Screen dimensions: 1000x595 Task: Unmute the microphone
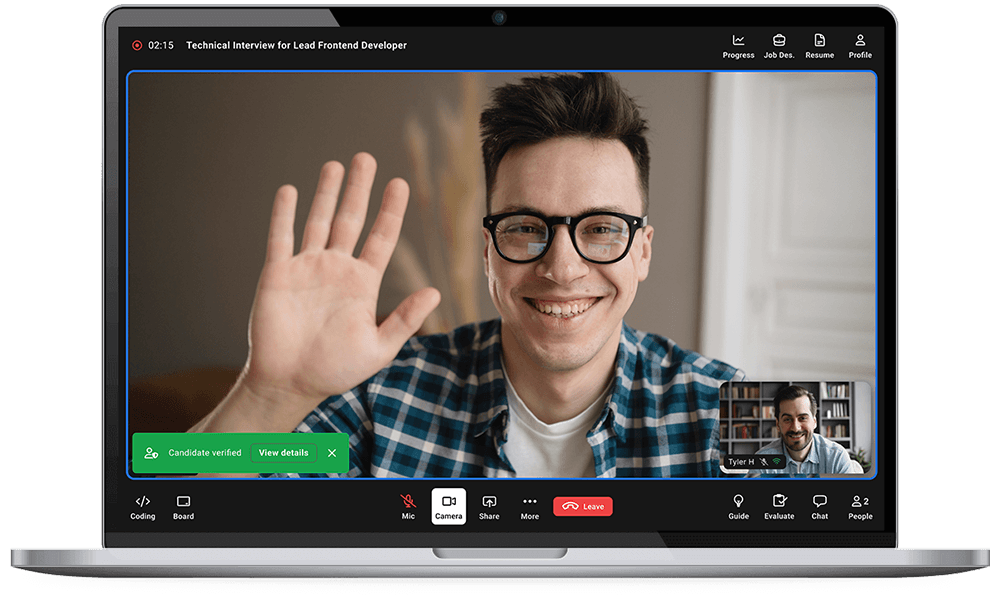tap(408, 506)
